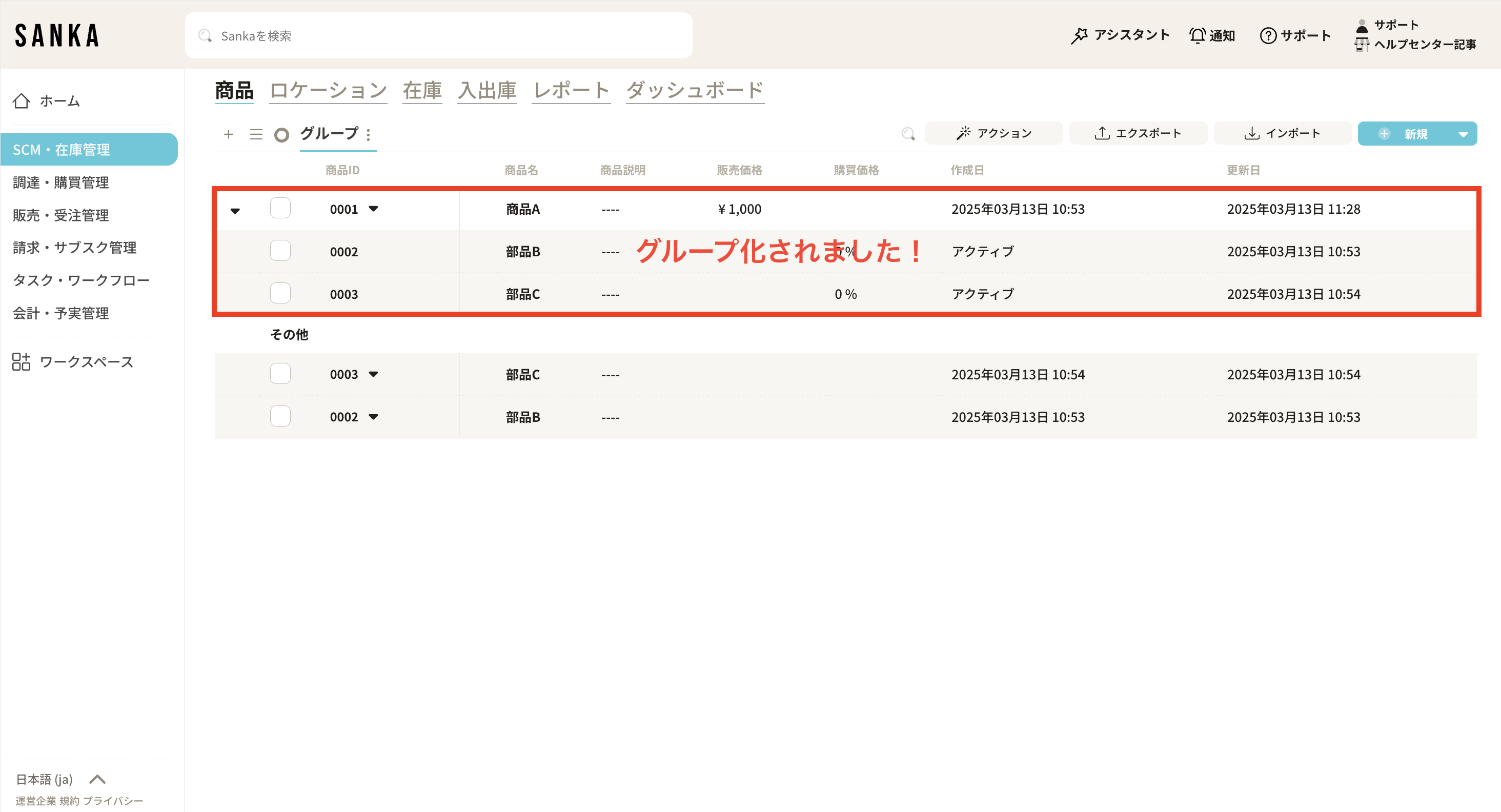Click the インポート button
Image resolution: width=1501 pixels, height=812 pixels.
point(1283,133)
